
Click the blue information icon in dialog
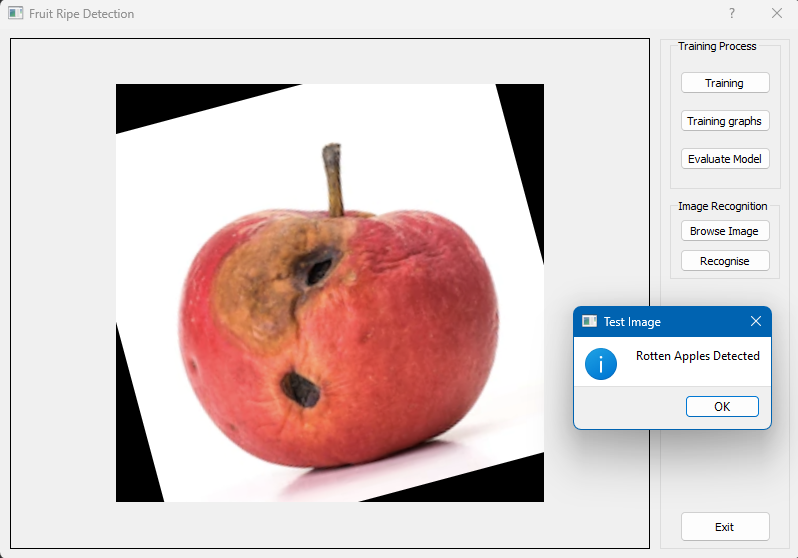pyautogui.click(x=601, y=364)
